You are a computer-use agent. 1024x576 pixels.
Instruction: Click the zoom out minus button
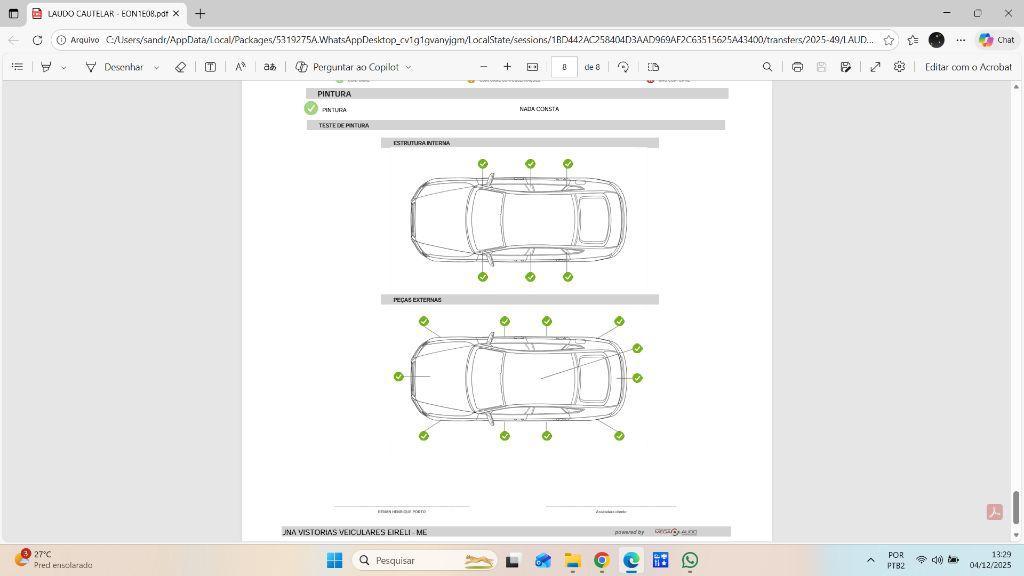[x=484, y=67]
